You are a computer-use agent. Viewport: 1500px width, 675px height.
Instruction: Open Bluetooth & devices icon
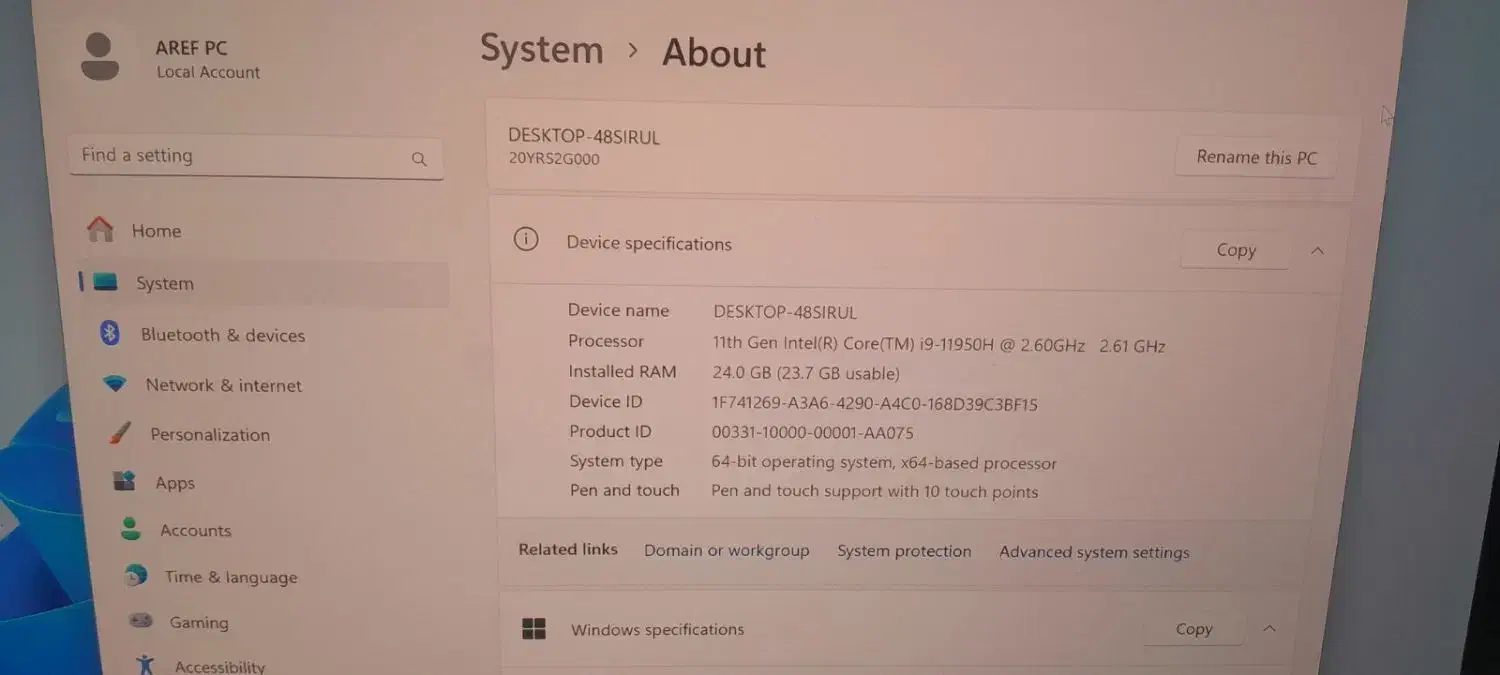click(x=110, y=334)
